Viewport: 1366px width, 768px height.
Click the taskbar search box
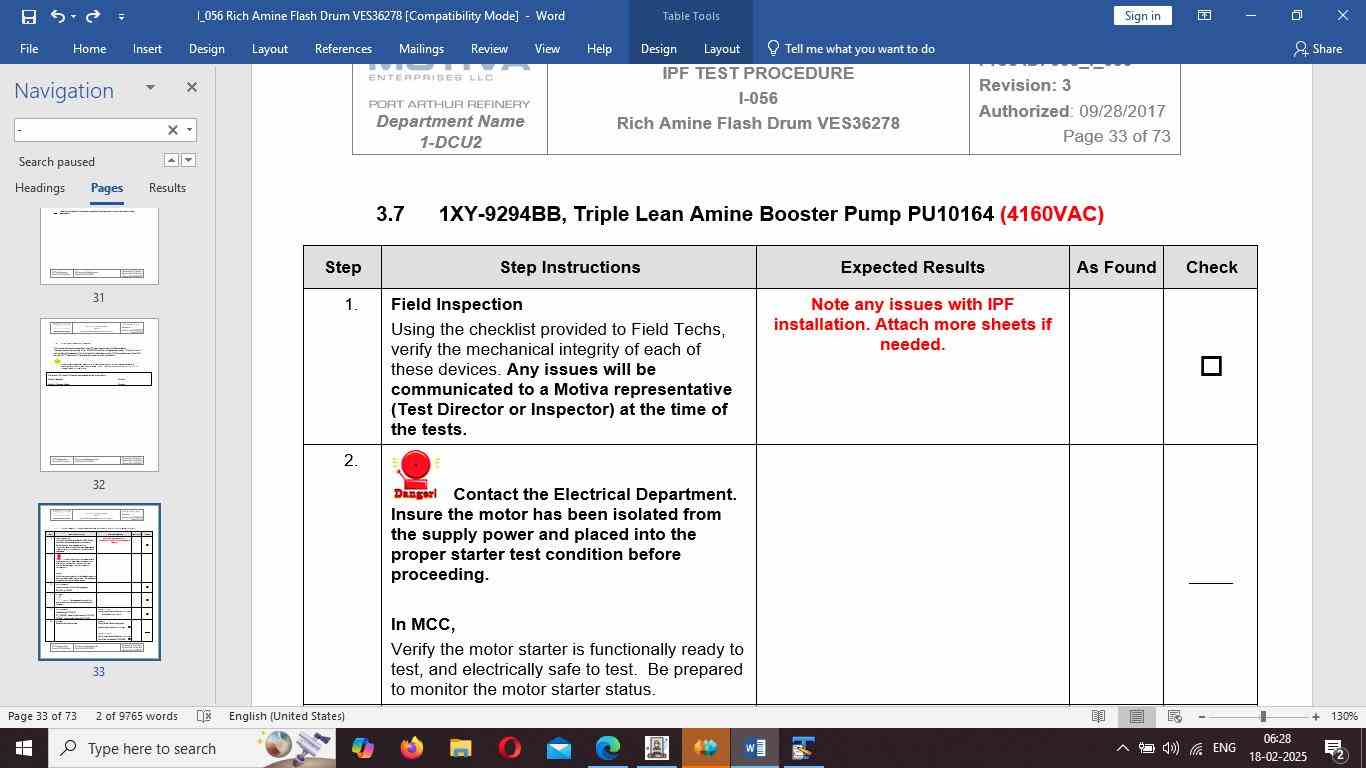pyautogui.click(x=192, y=748)
